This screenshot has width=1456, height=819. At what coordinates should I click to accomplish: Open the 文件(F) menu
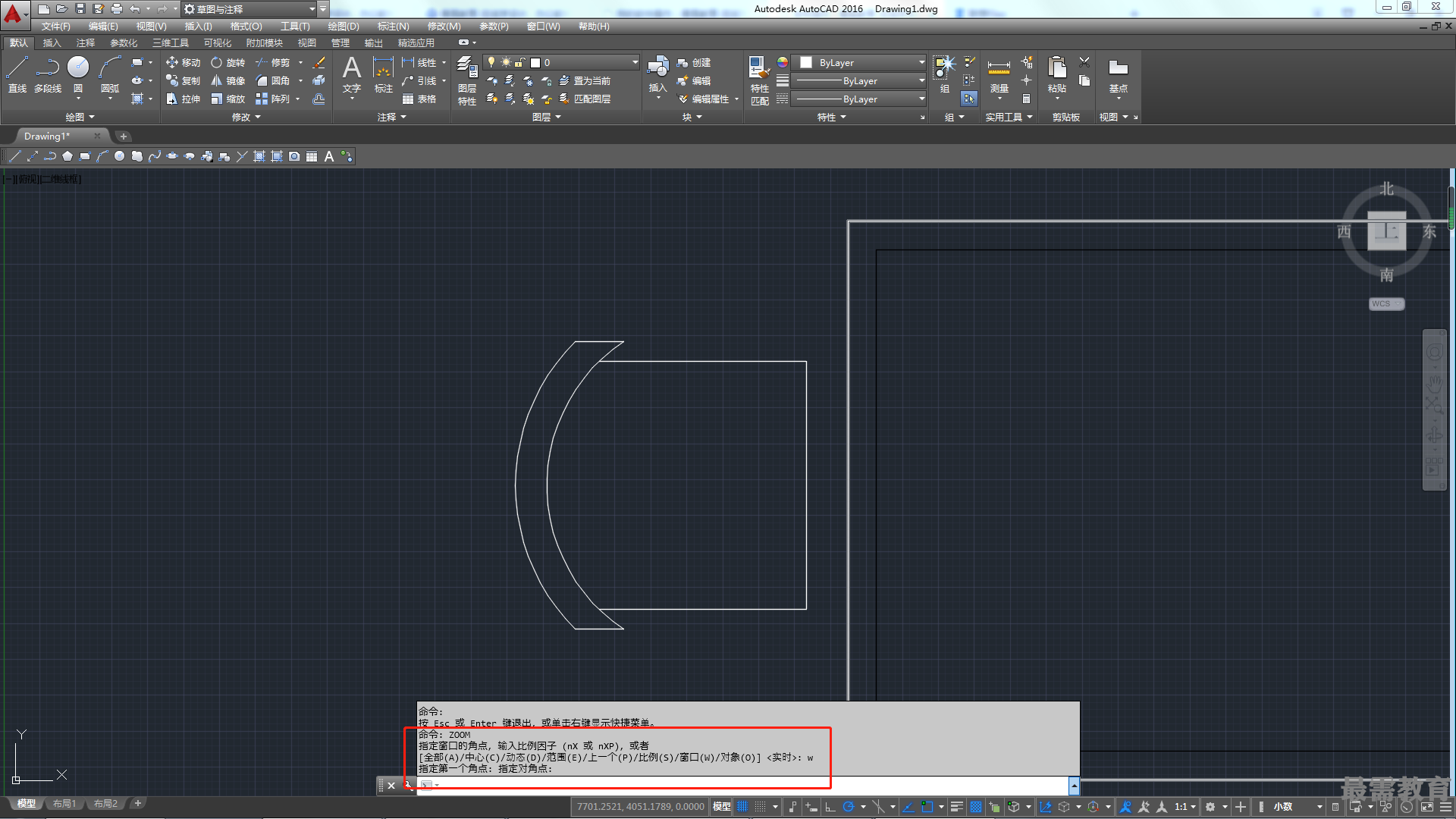[x=55, y=27]
